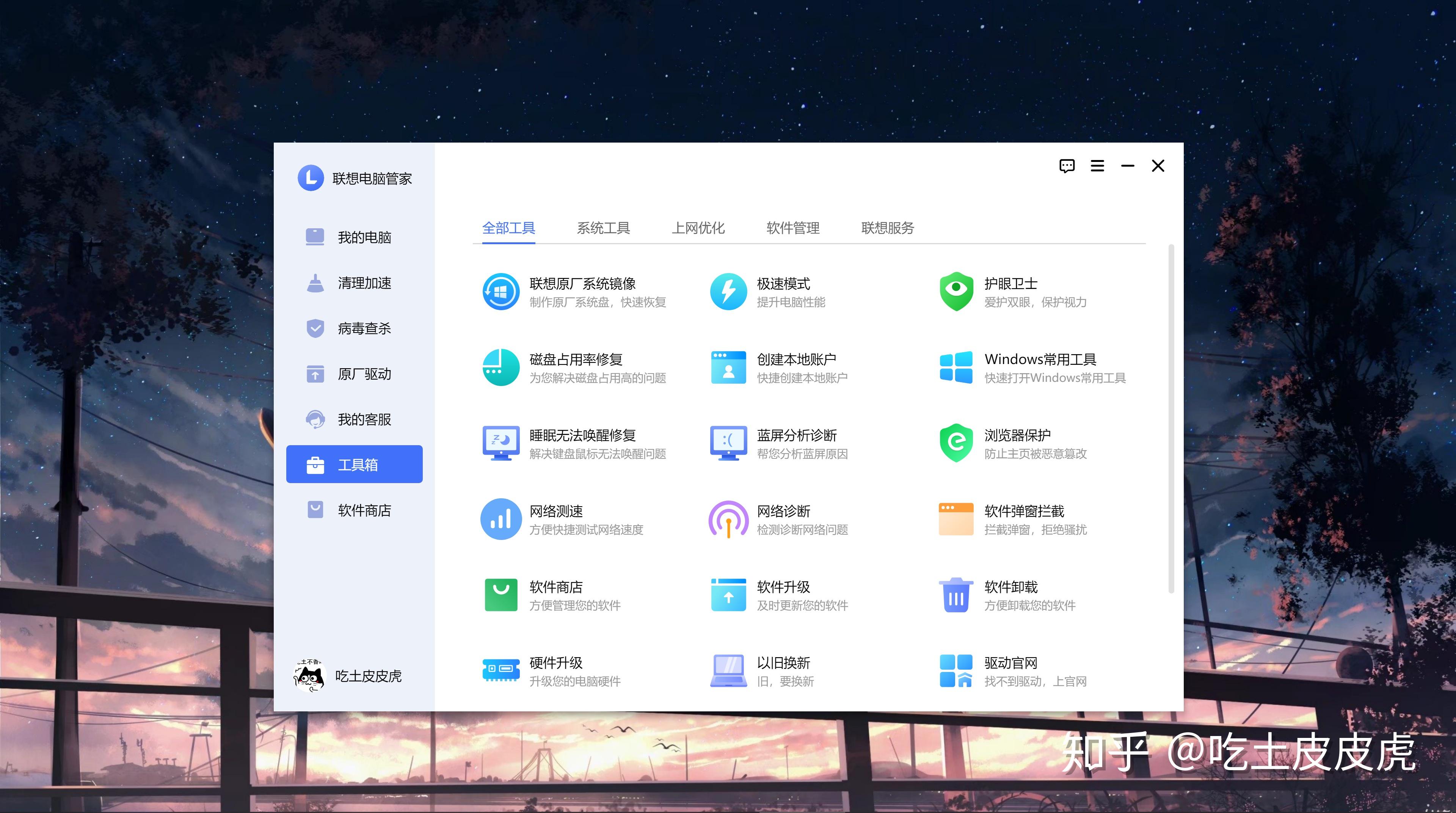This screenshot has height=813, width=1456.
Task: Click text 快捷创建本地账户
Action: click(802, 378)
